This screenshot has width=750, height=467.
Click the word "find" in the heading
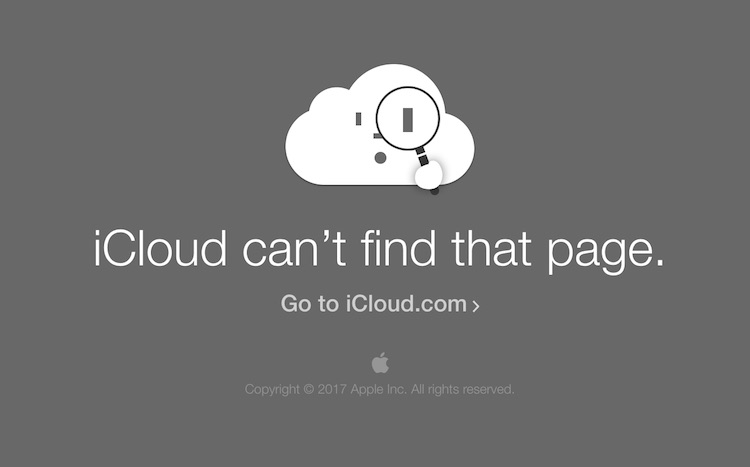(x=398, y=248)
